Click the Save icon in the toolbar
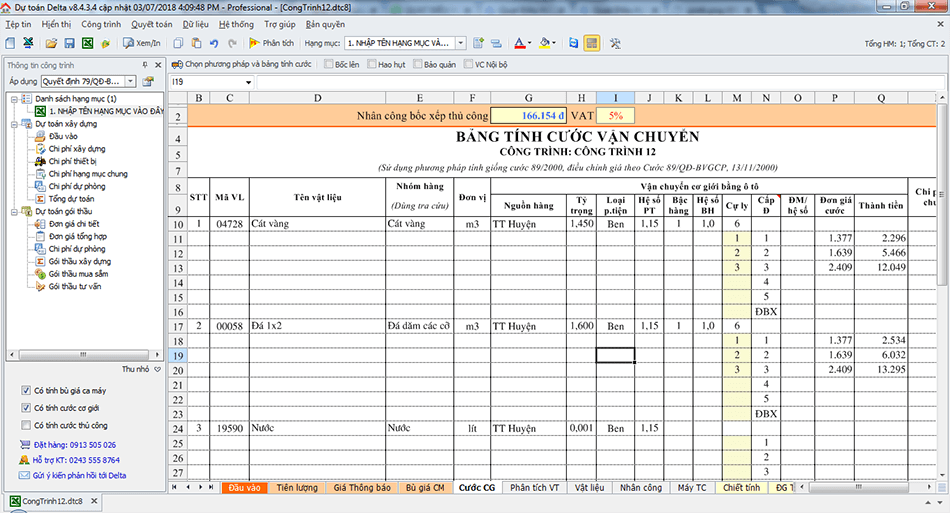Image resolution: width=950 pixels, height=513 pixels. click(x=70, y=43)
